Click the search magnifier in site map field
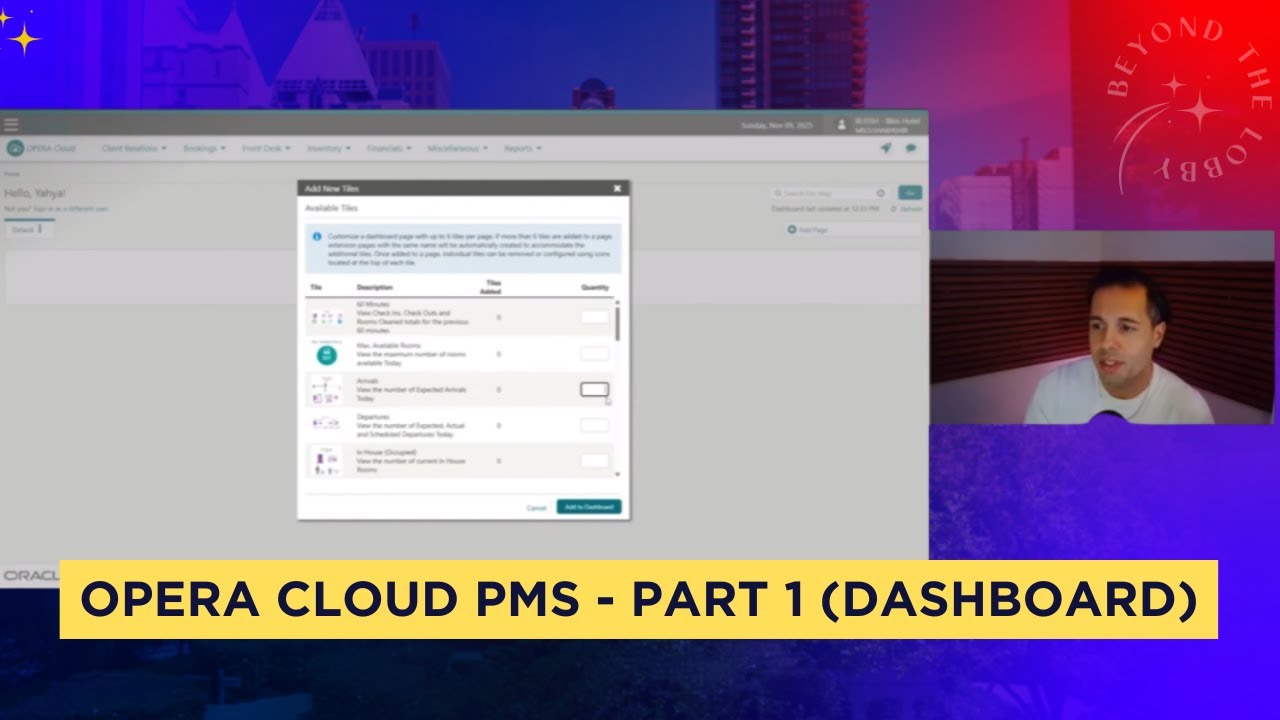The width and height of the screenshot is (1280, 720). point(777,193)
